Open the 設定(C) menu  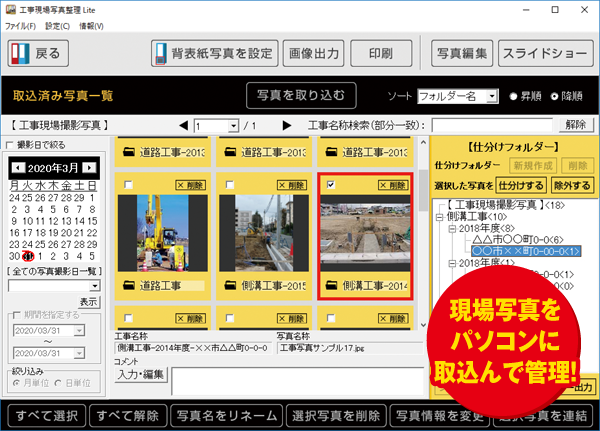coord(57,26)
